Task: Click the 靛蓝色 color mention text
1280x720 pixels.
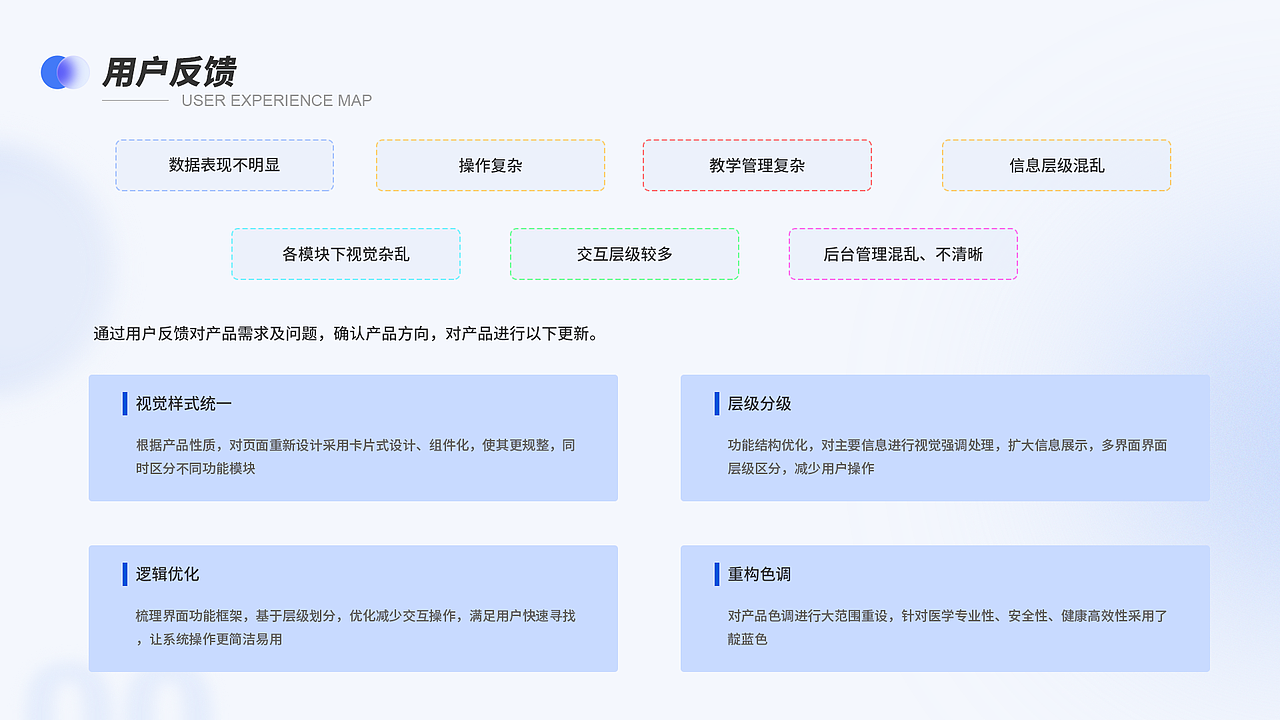Action: click(746, 638)
